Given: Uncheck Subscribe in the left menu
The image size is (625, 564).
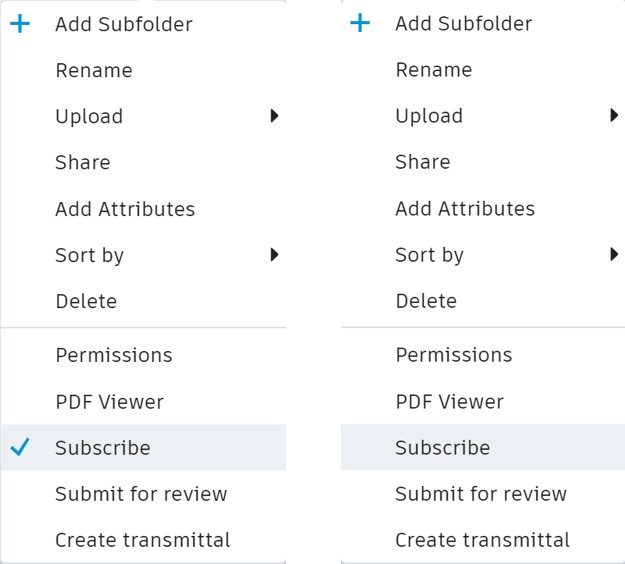Looking at the screenshot, I should [x=103, y=448].
